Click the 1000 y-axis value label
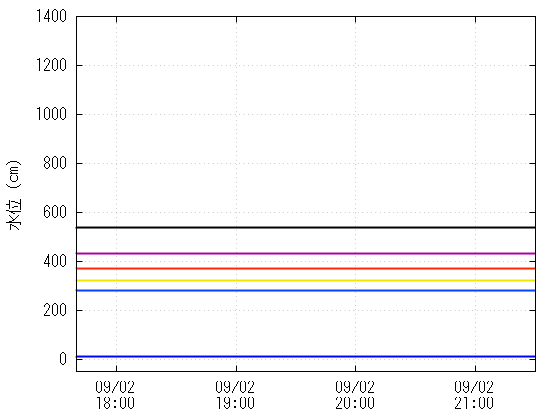Screen dimensions: 560x420 click(51, 114)
